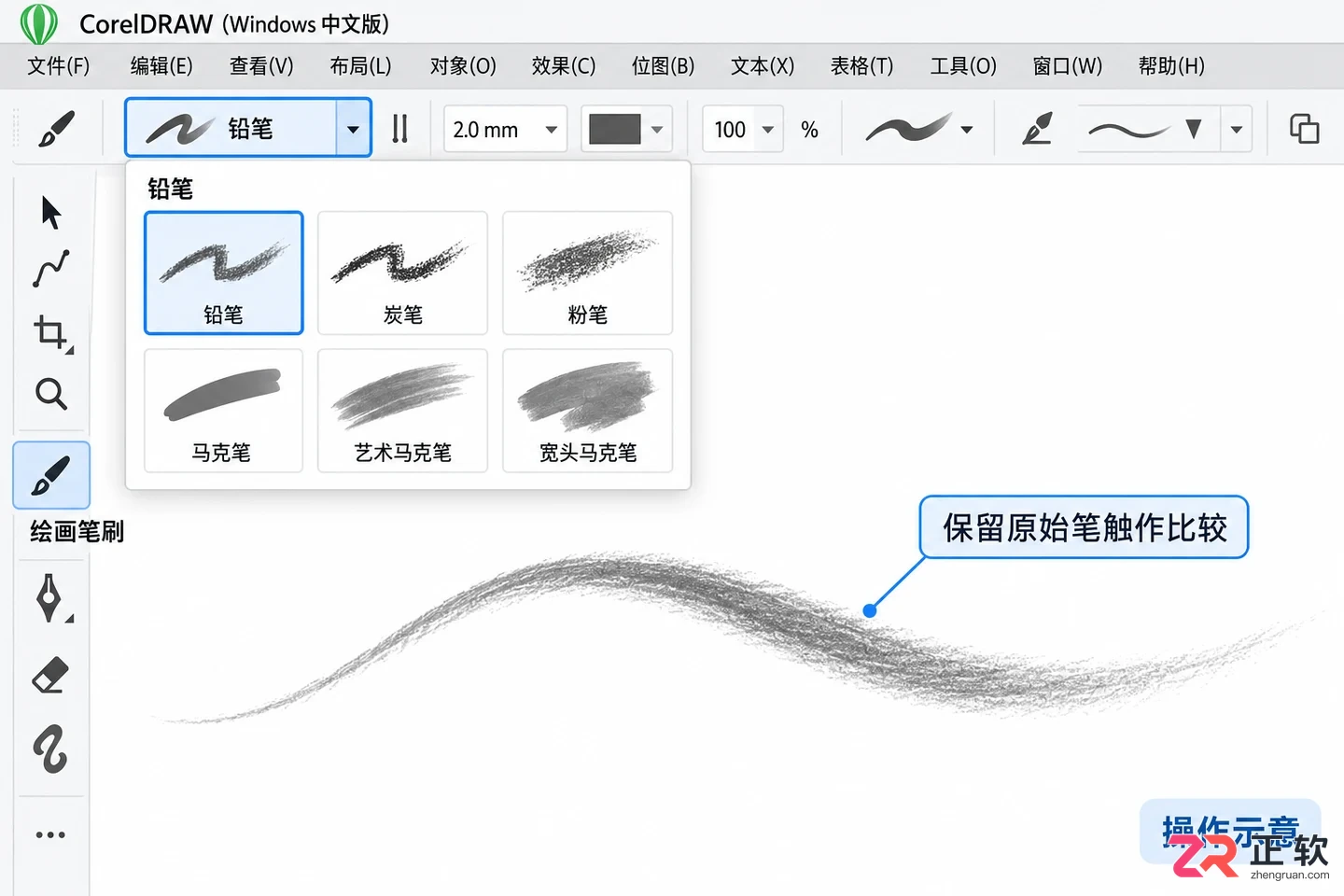This screenshot has width=1344, height=896.
Task: Click the pen pressure icon
Action: 1037,129
